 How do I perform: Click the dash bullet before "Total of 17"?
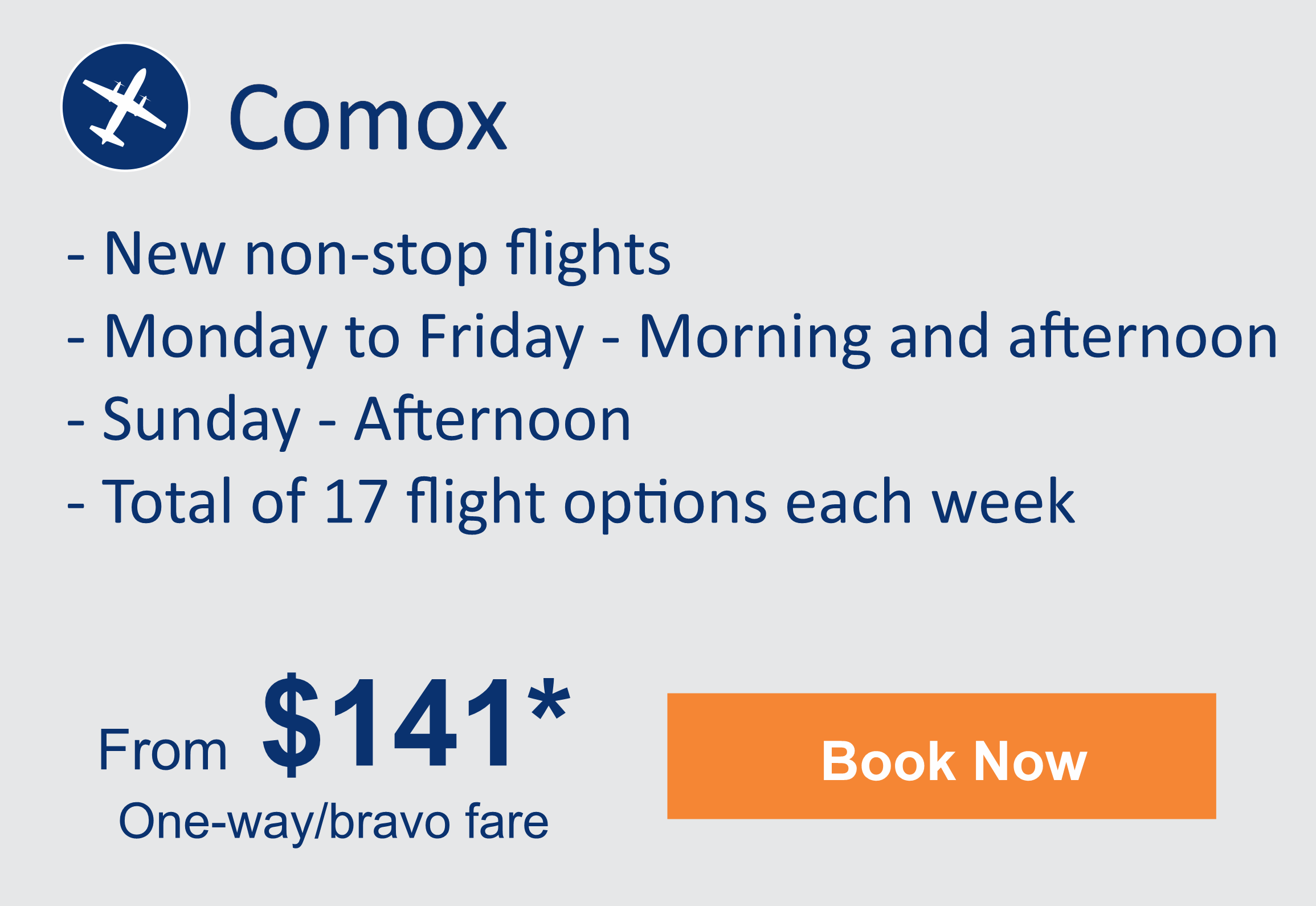pos(76,506)
